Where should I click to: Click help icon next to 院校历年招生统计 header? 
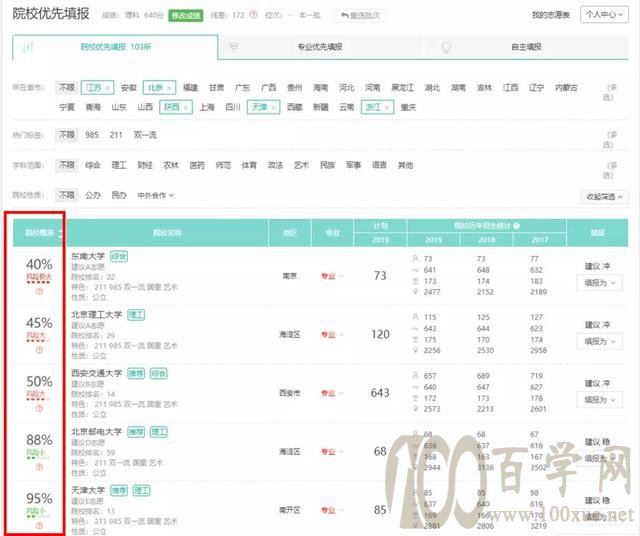(516, 226)
